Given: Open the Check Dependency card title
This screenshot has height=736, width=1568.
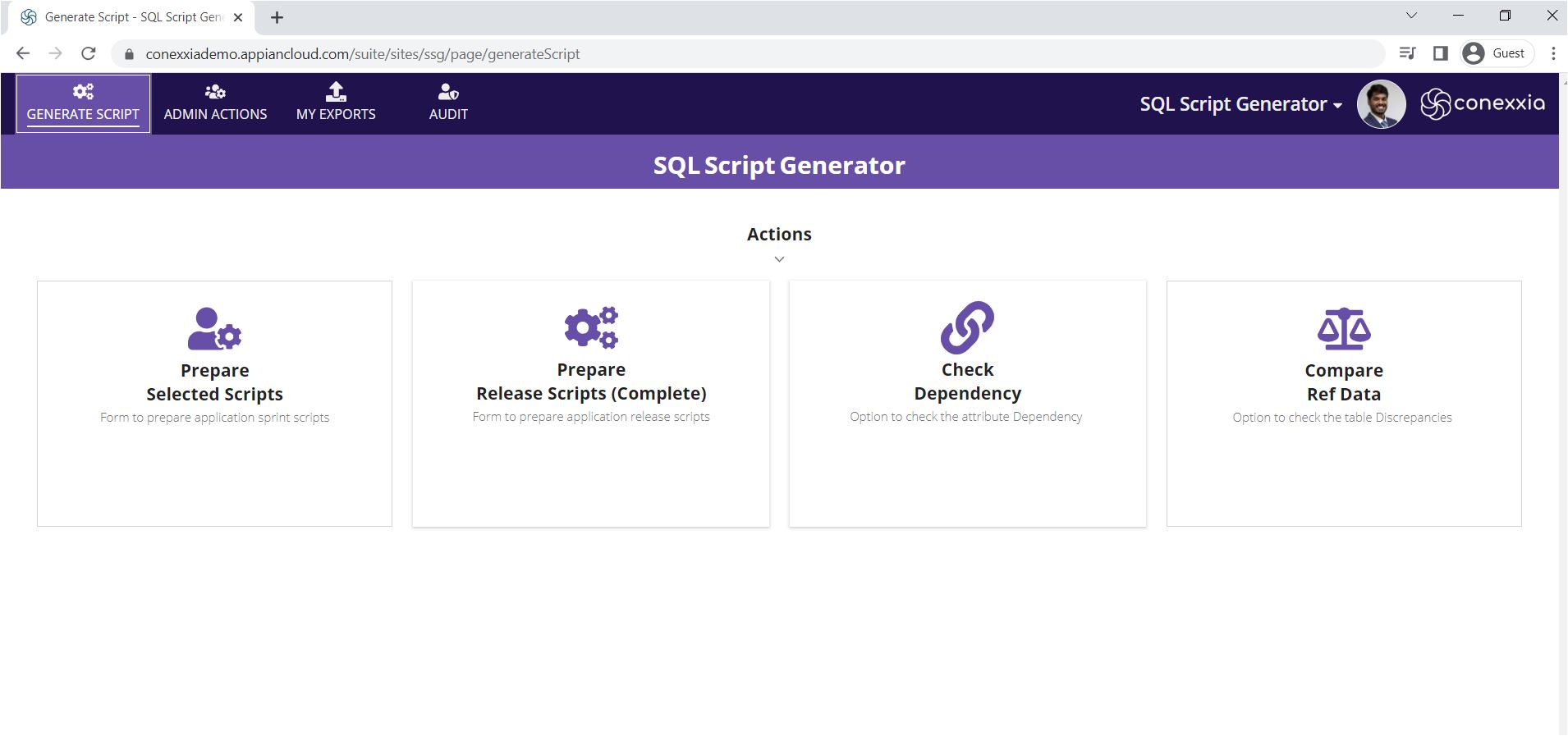Looking at the screenshot, I should click(x=967, y=382).
